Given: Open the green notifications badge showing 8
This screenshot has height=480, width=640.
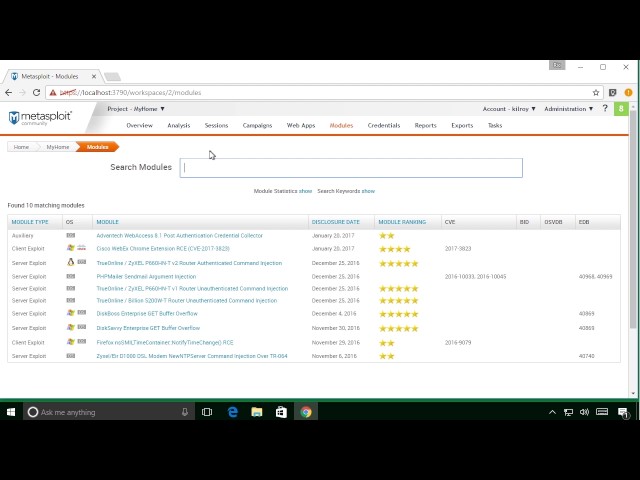Looking at the screenshot, I should (x=621, y=109).
